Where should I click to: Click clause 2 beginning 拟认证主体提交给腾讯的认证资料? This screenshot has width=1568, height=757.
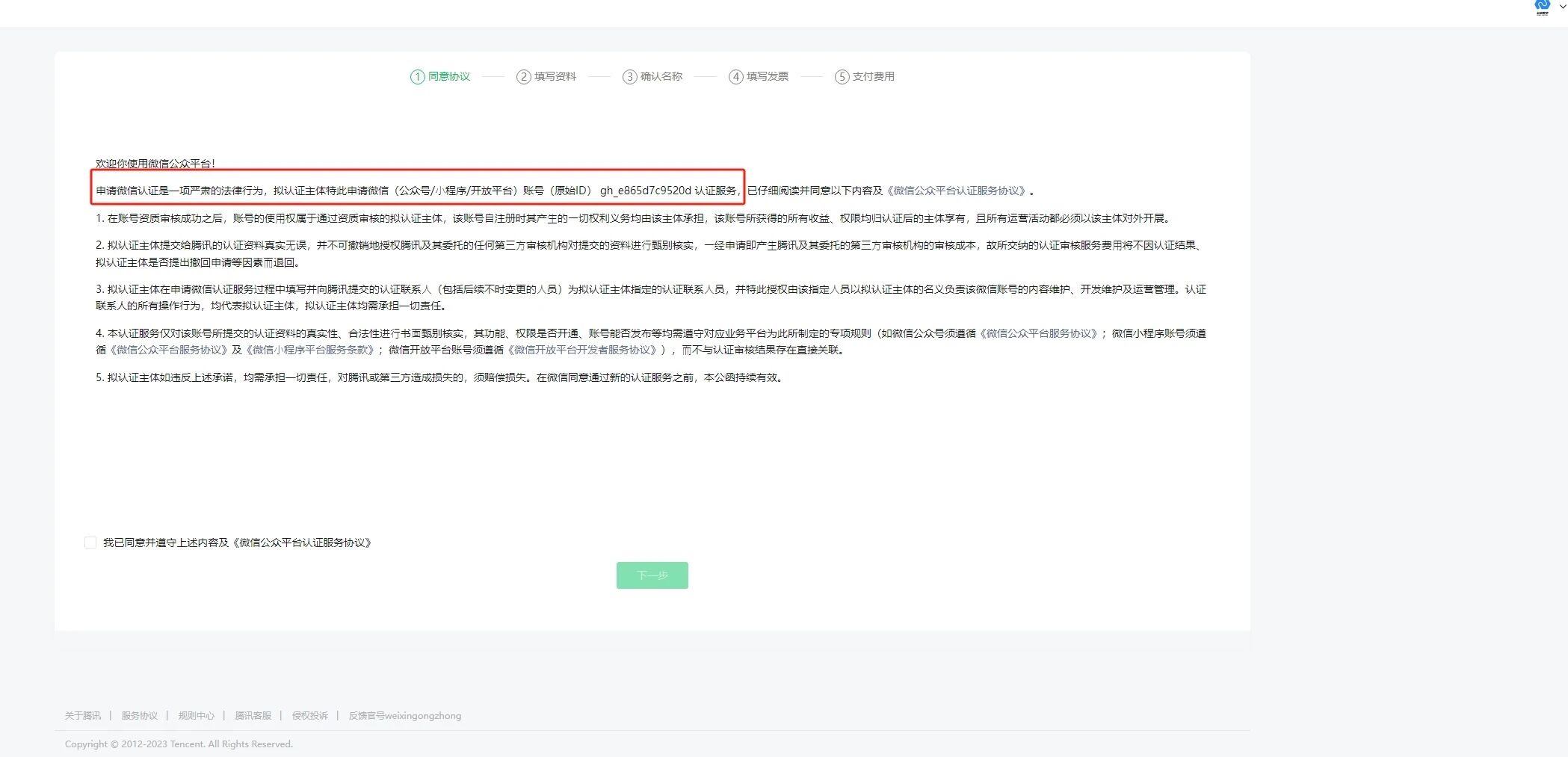click(x=651, y=253)
